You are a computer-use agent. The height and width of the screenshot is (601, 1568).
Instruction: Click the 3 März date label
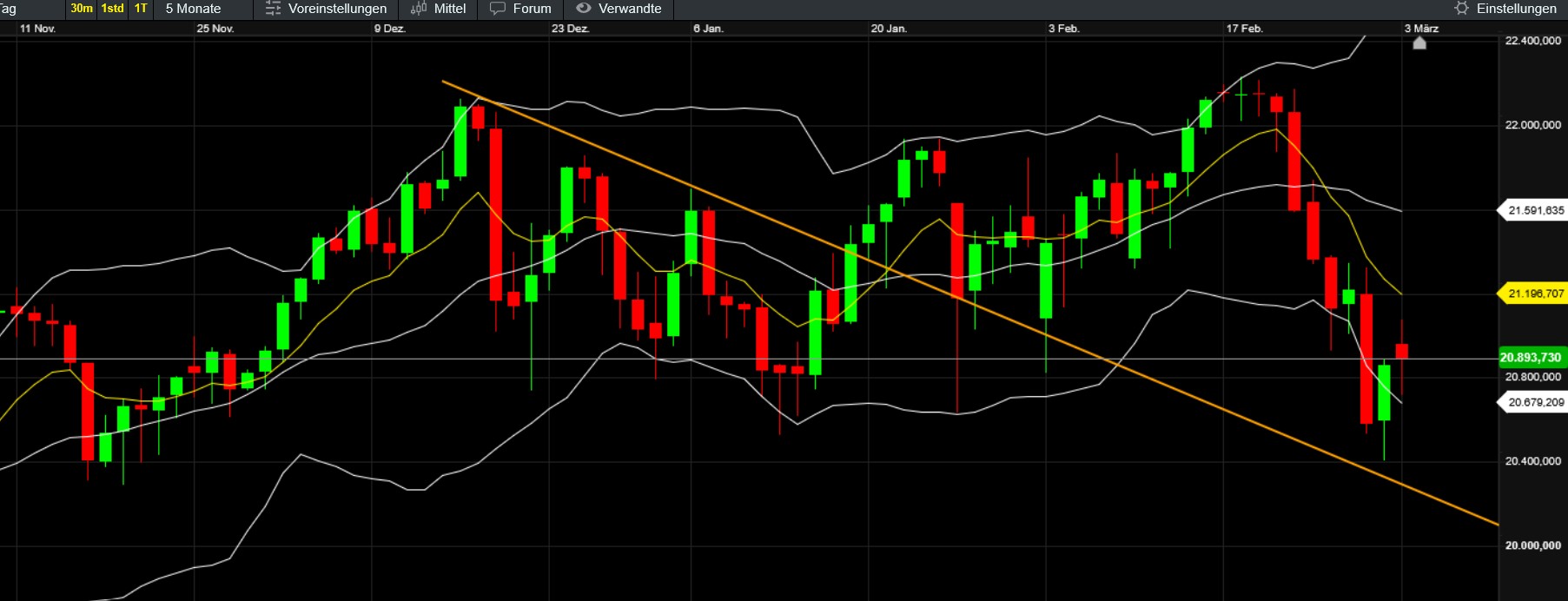(x=1421, y=29)
